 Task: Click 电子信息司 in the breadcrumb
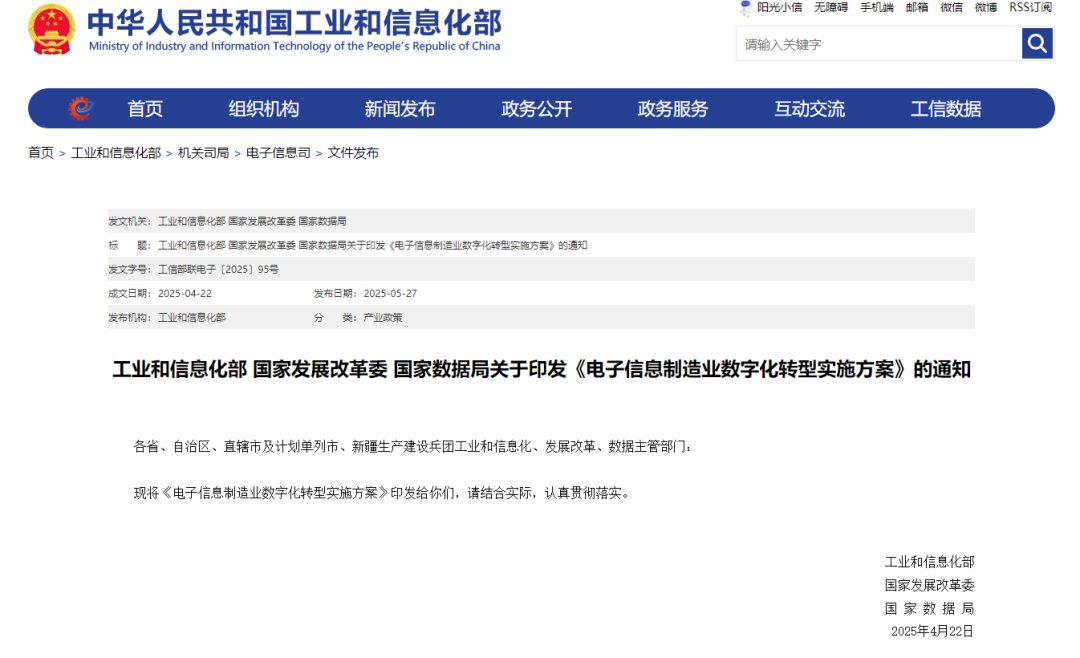pyautogui.click(x=278, y=153)
